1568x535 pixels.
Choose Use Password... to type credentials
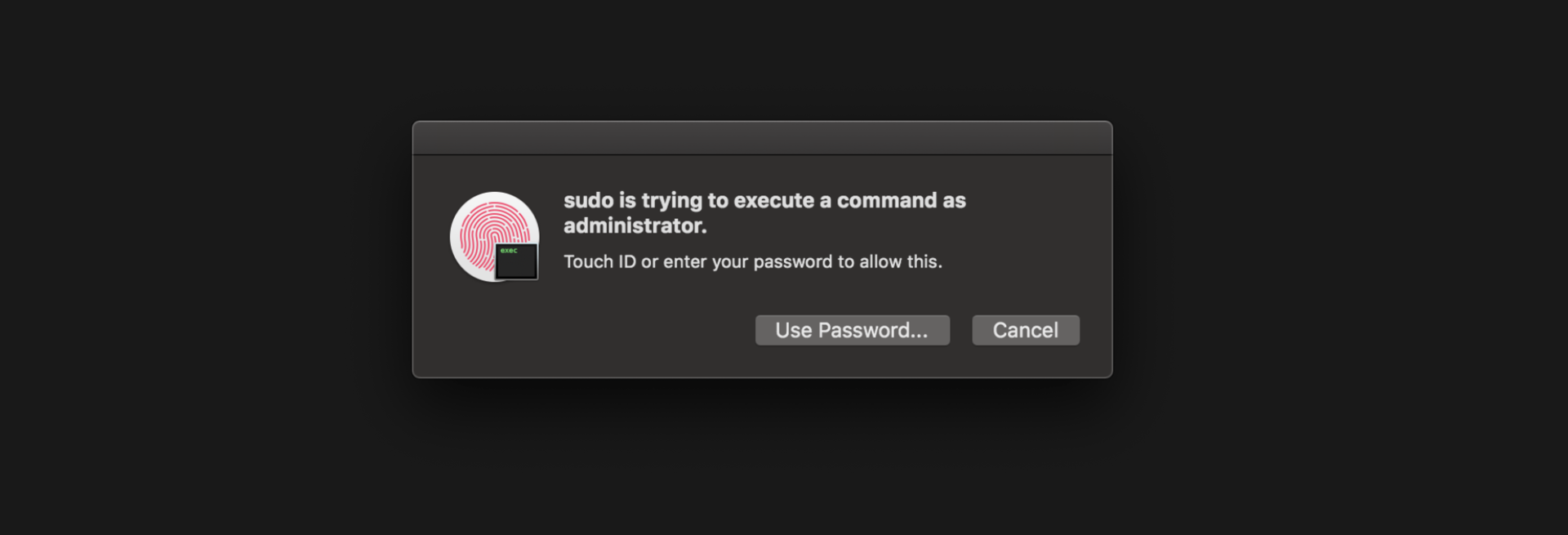852,330
